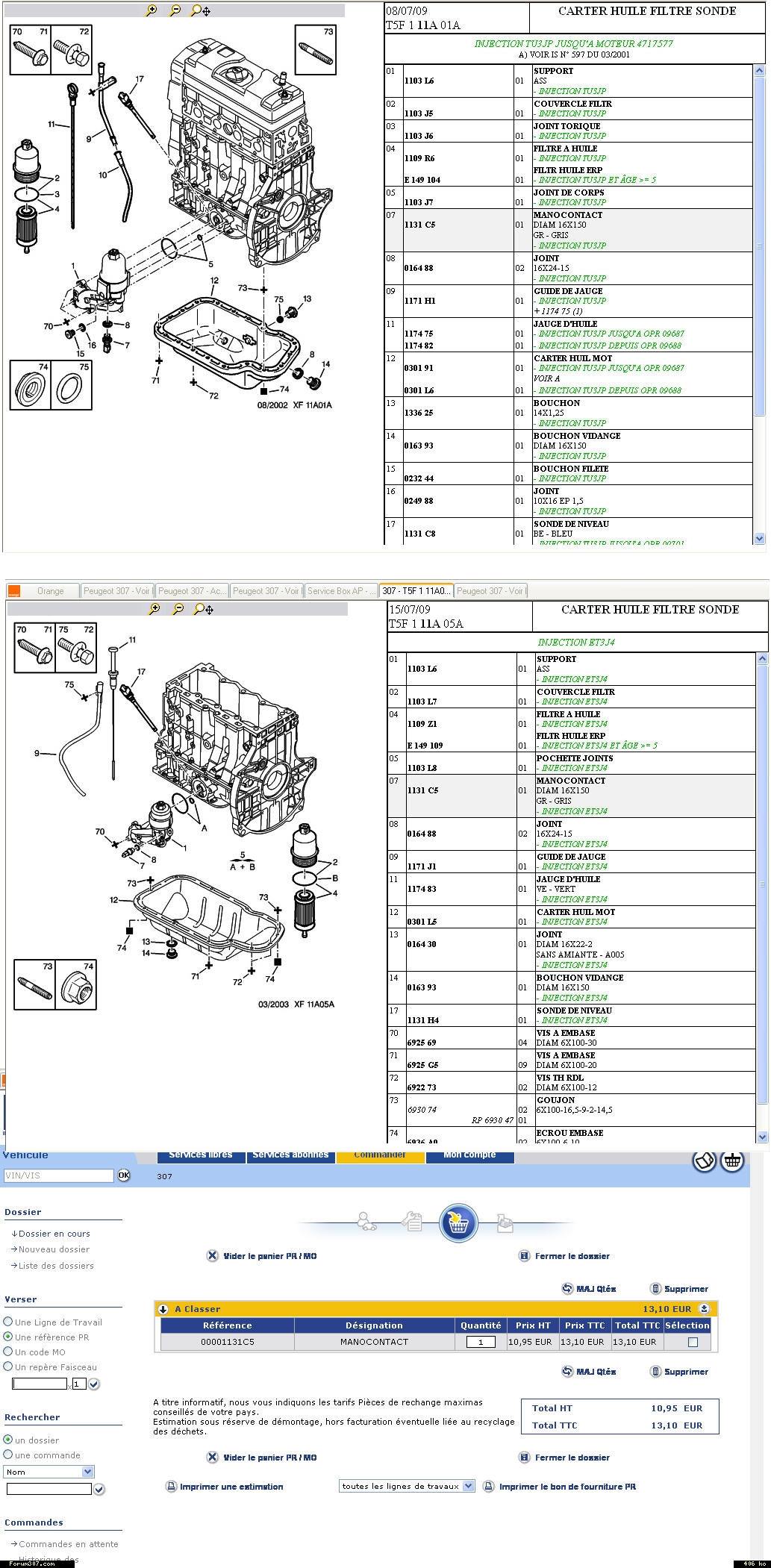Screen dimensions: 771x1568
Task: Select Une référence PR radio
Action: (x=8, y=1337)
